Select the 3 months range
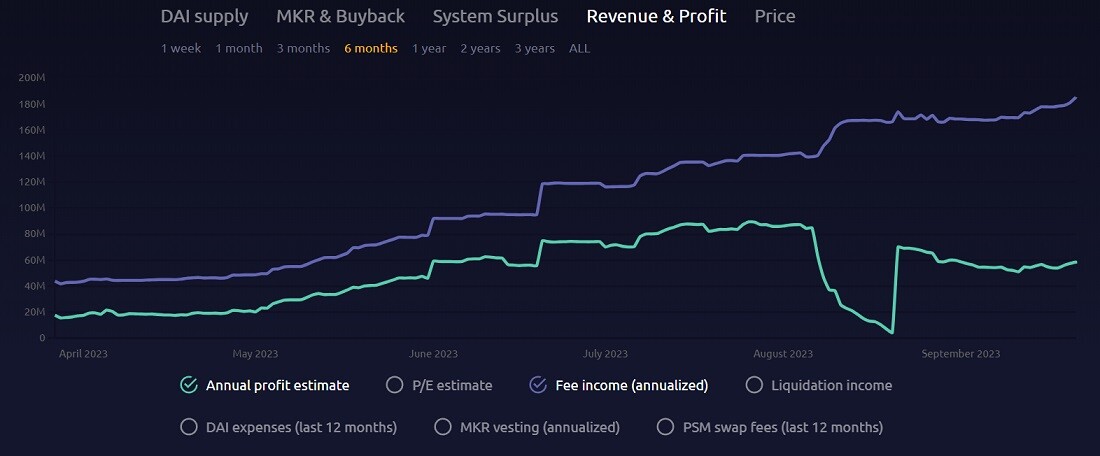 click(303, 48)
